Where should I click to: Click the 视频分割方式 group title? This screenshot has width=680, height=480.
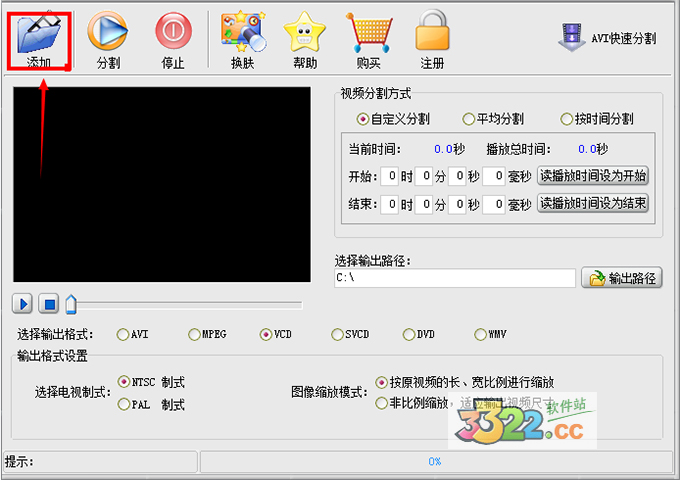click(376, 93)
